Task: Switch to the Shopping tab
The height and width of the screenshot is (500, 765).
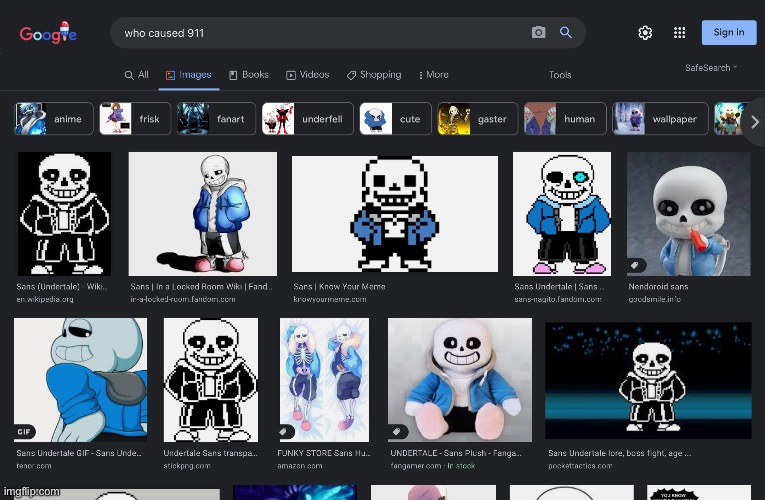Action: tap(374, 75)
